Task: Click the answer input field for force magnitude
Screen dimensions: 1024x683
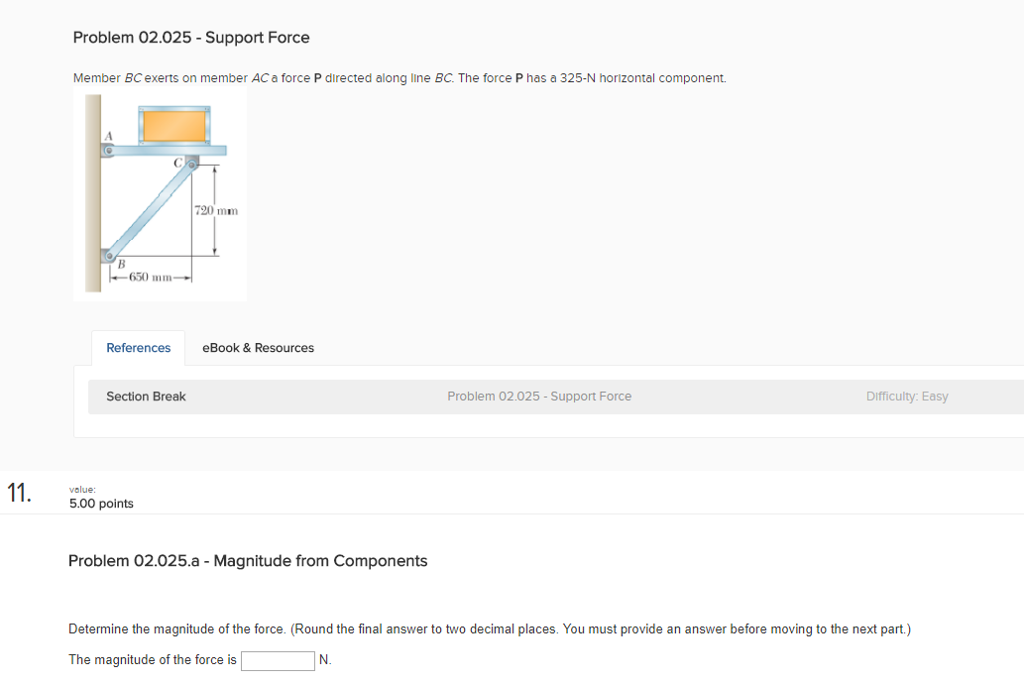Action: 278,660
